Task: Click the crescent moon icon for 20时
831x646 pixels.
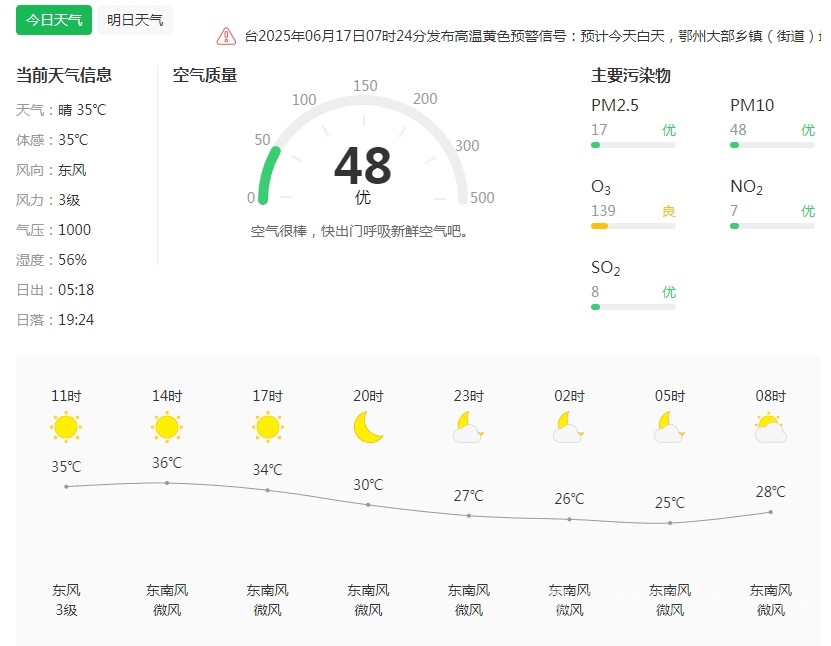Action: (x=368, y=427)
